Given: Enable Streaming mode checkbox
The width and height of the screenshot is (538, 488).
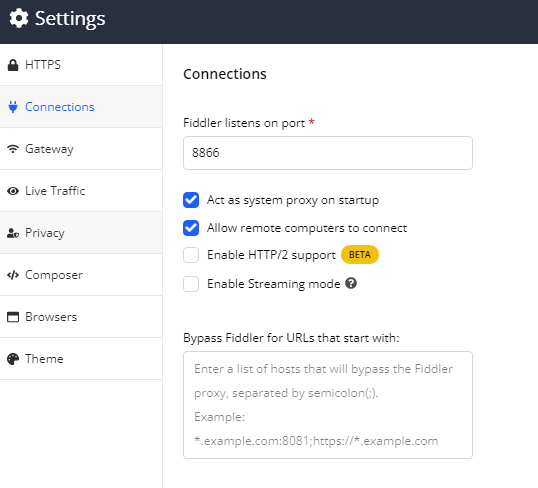Looking at the screenshot, I should [x=191, y=284].
